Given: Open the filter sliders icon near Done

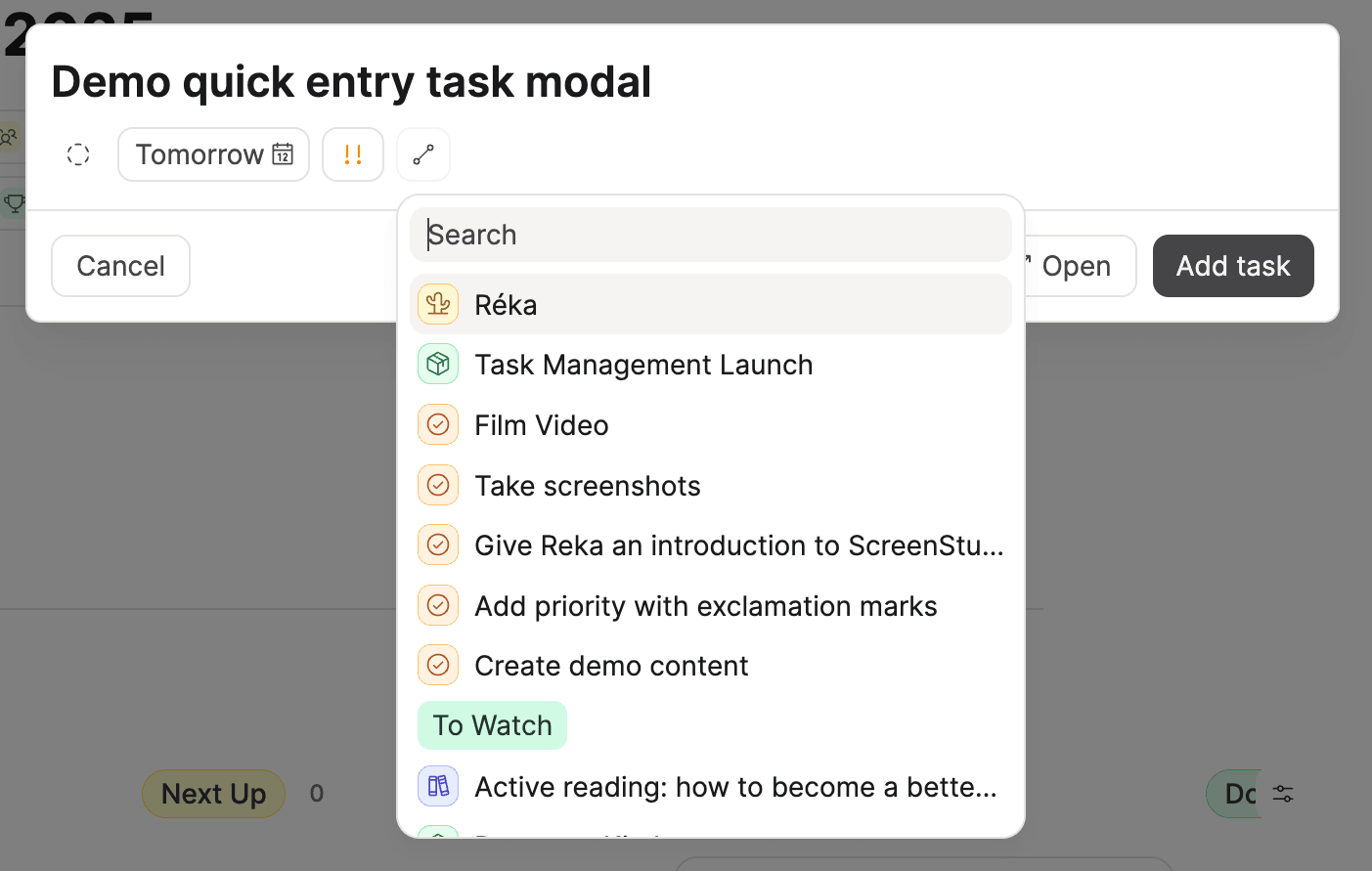Looking at the screenshot, I should coord(1281,794).
